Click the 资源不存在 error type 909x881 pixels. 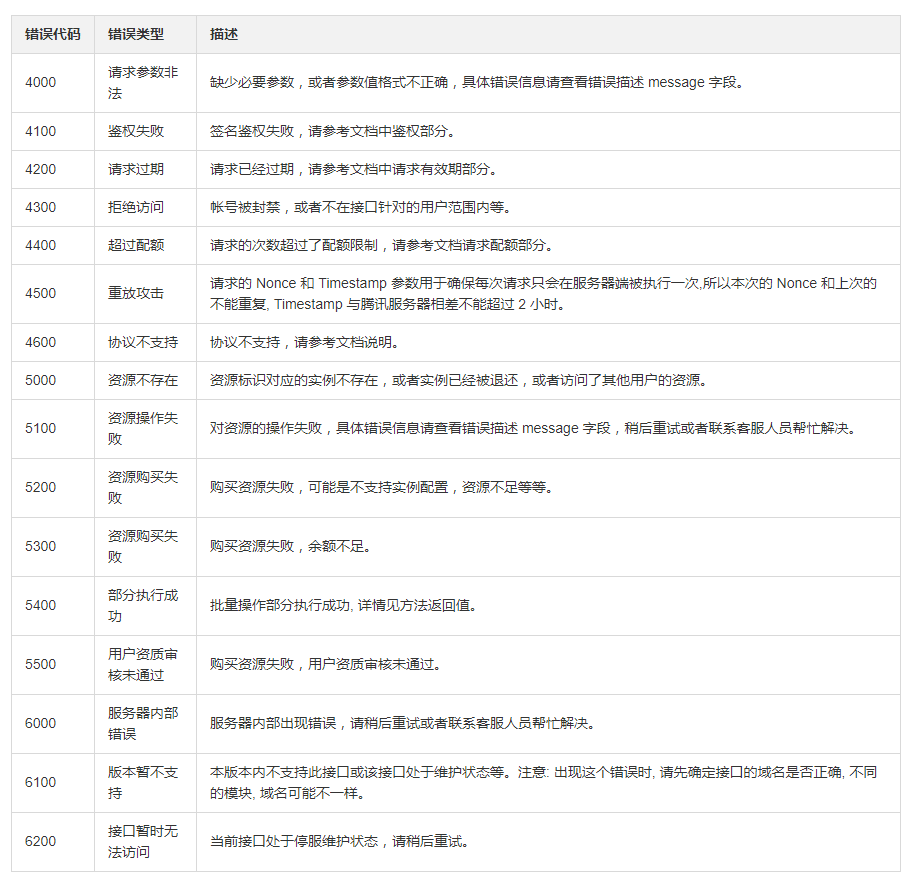(143, 380)
